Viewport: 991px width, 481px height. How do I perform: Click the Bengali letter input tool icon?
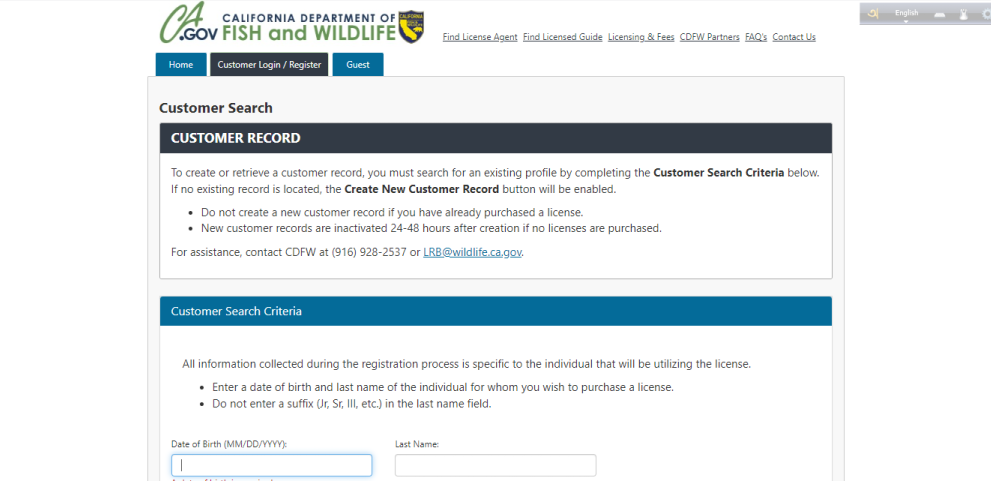click(873, 15)
